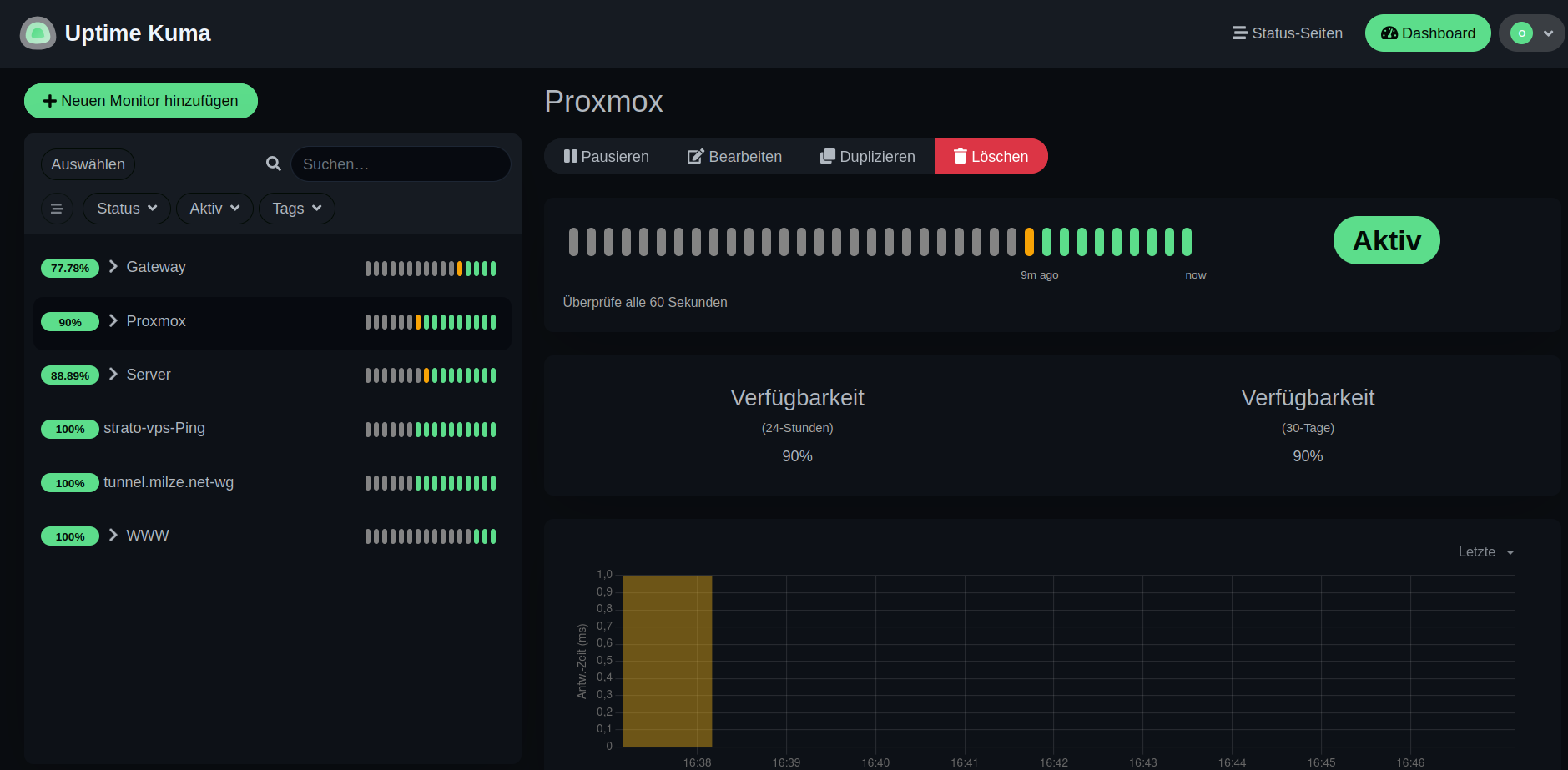Click the search magnifier icon

click(273, 164)
